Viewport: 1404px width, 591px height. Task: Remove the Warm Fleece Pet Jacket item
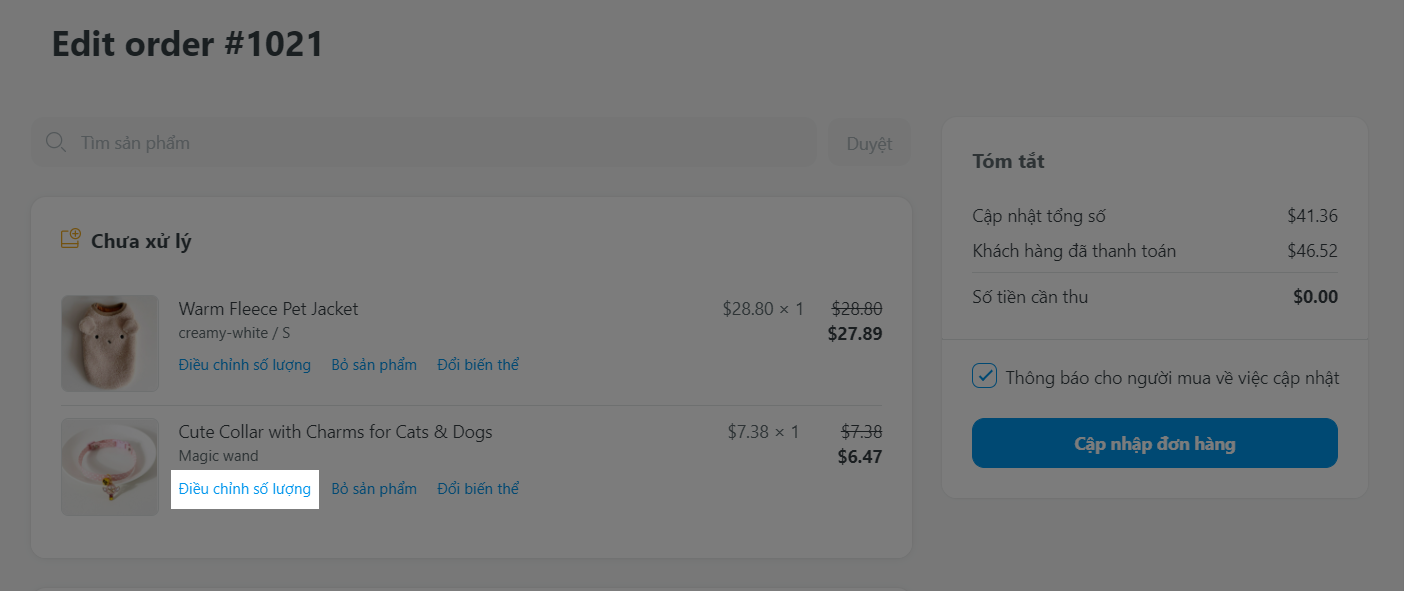[x=374, y=365]
